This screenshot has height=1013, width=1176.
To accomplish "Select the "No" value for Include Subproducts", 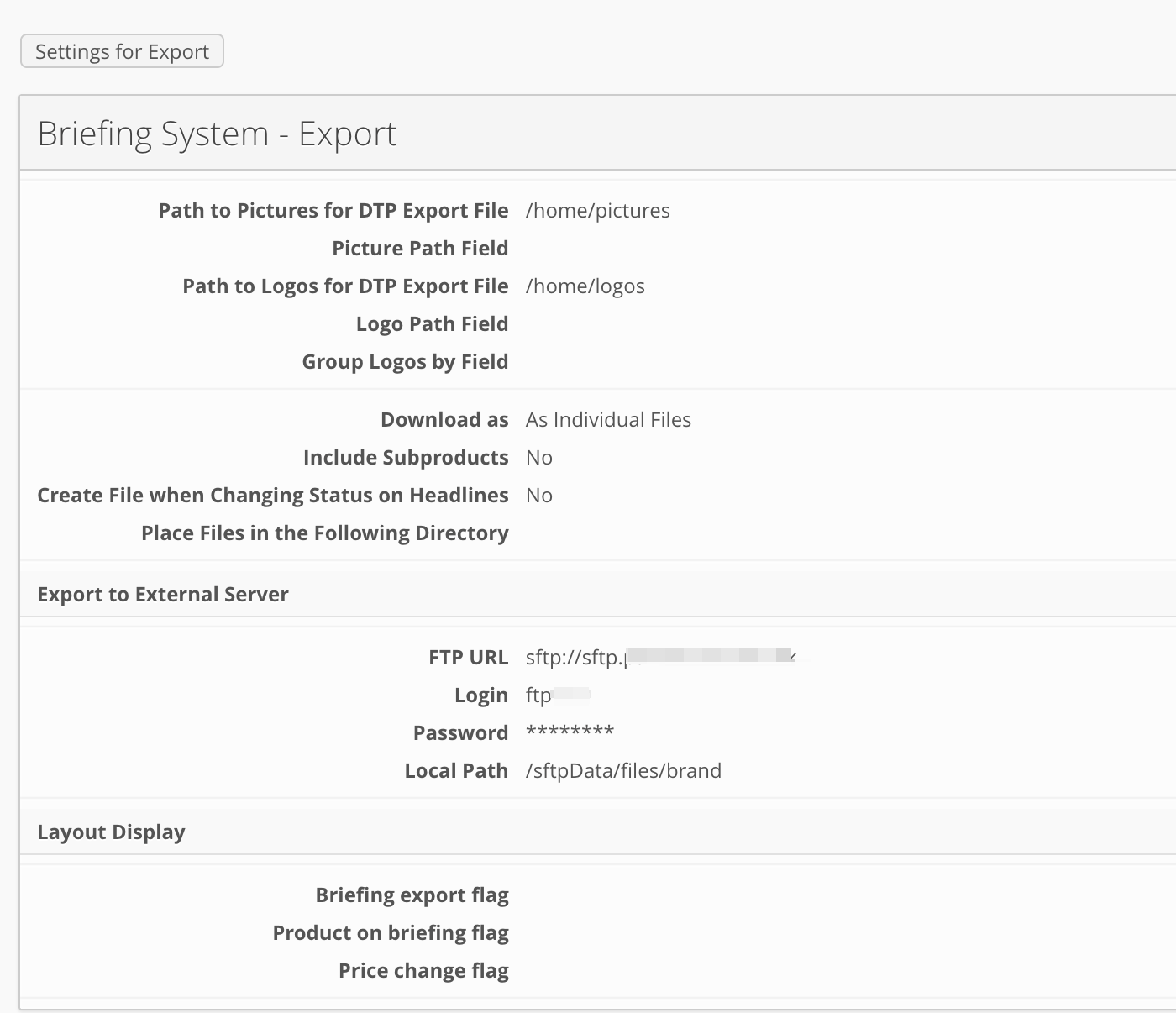I will point(539,458).
